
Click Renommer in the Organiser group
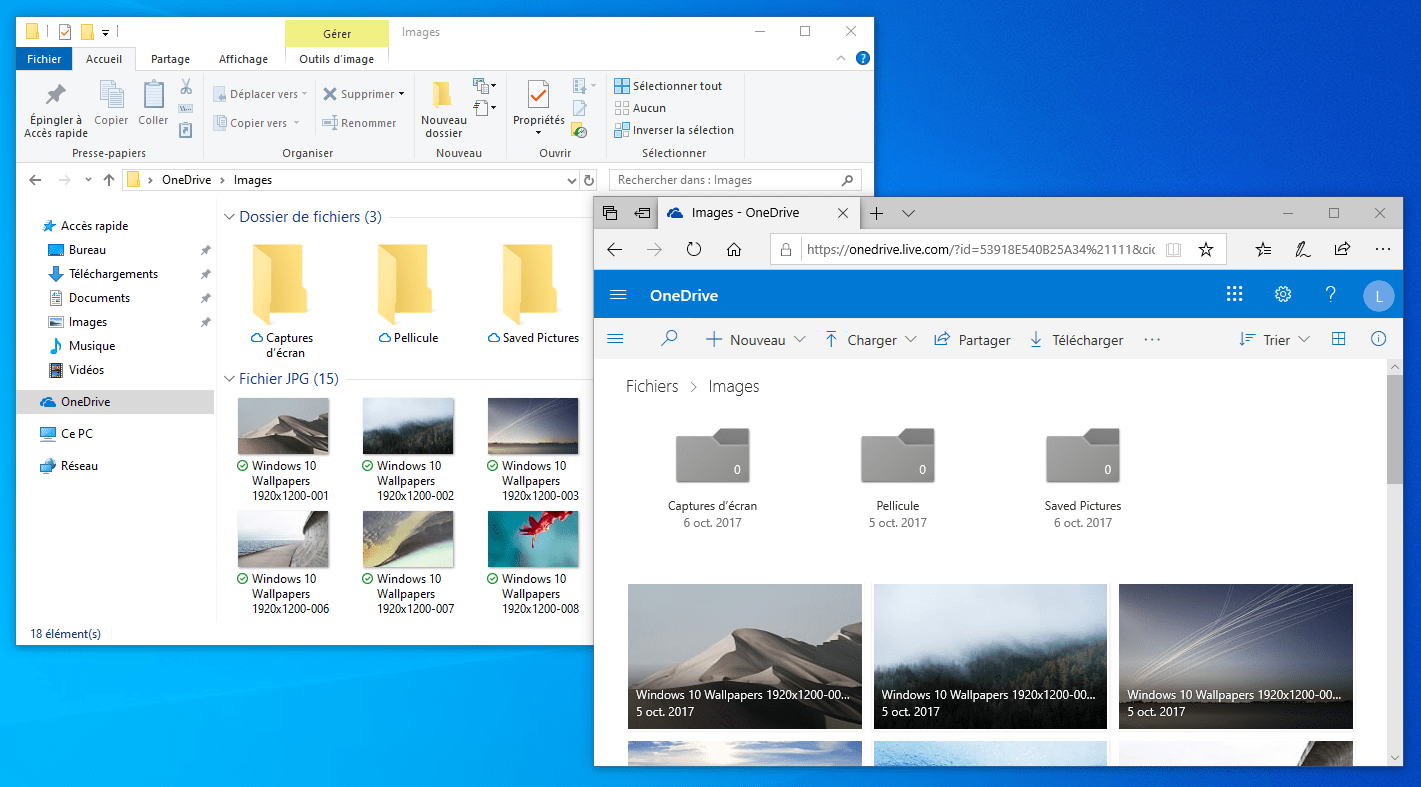(x=359, y=123)
